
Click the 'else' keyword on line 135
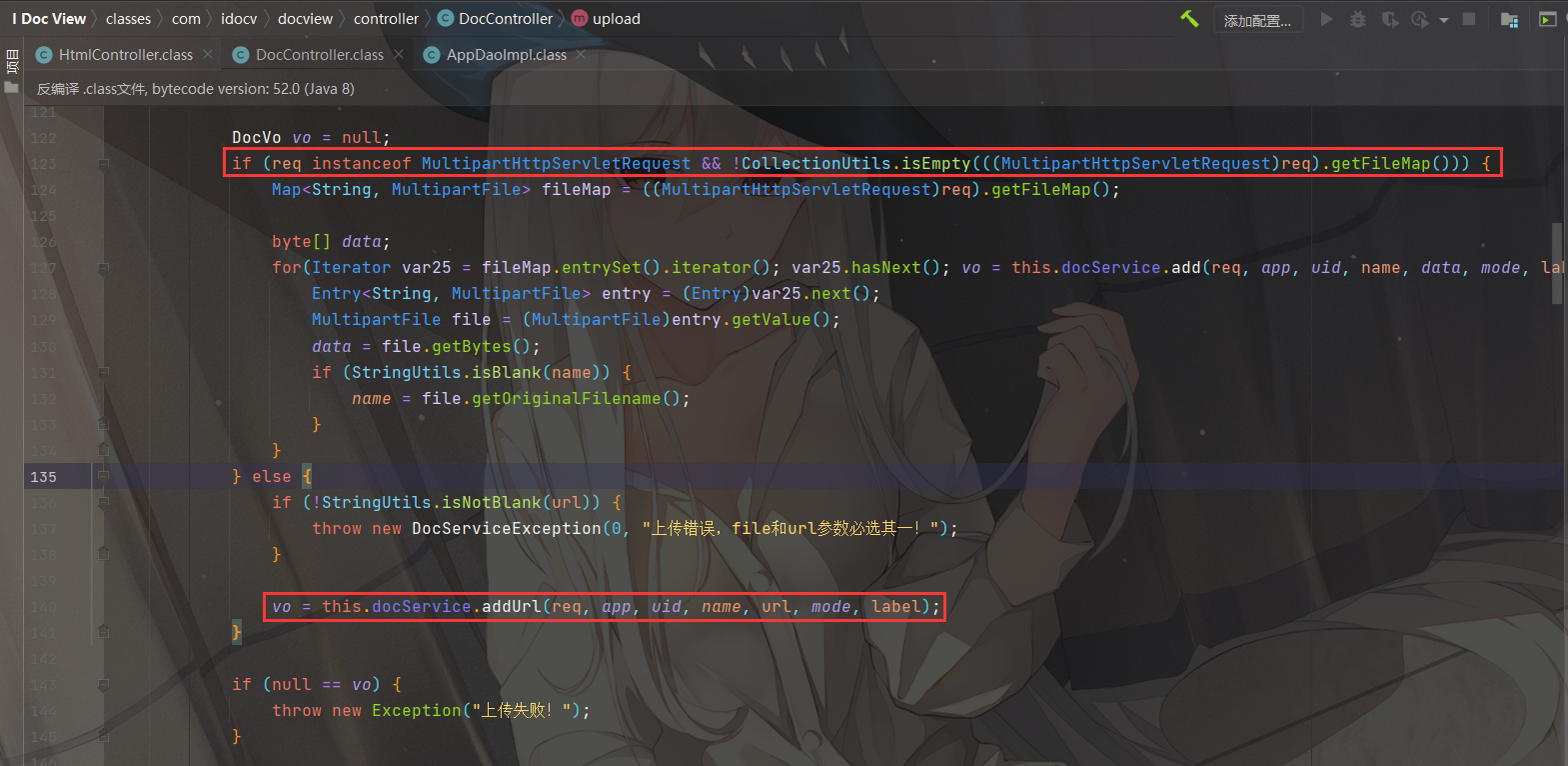271,476
